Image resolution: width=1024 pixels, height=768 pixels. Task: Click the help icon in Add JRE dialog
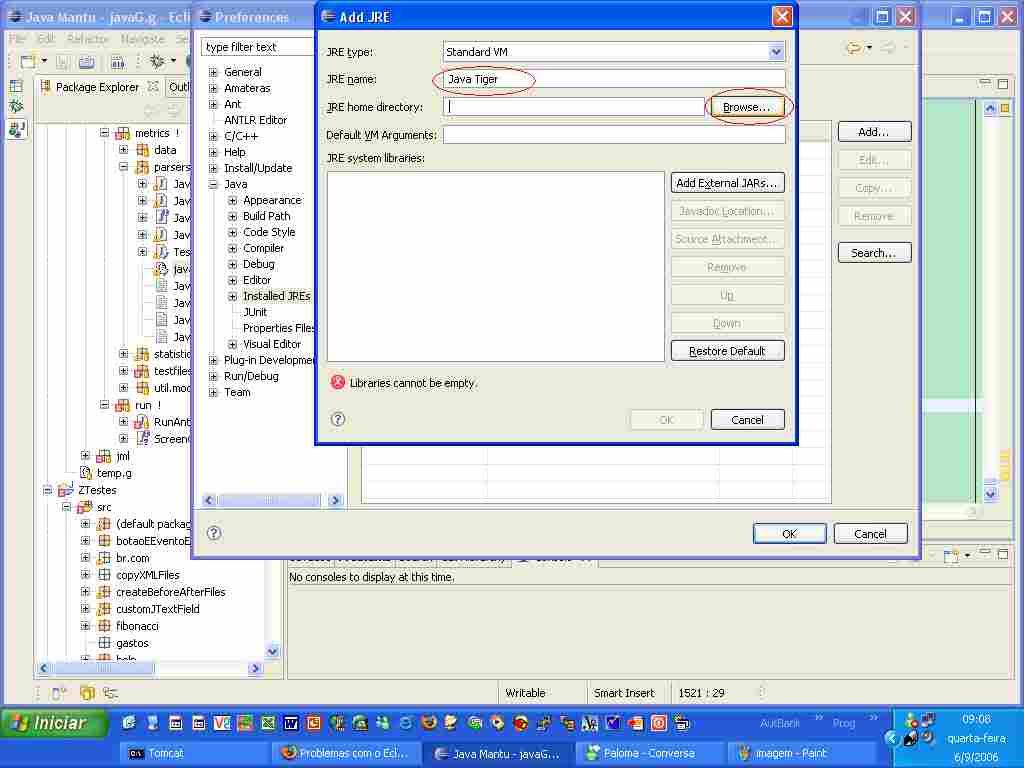pyautogui.click(x=338, y=419)
